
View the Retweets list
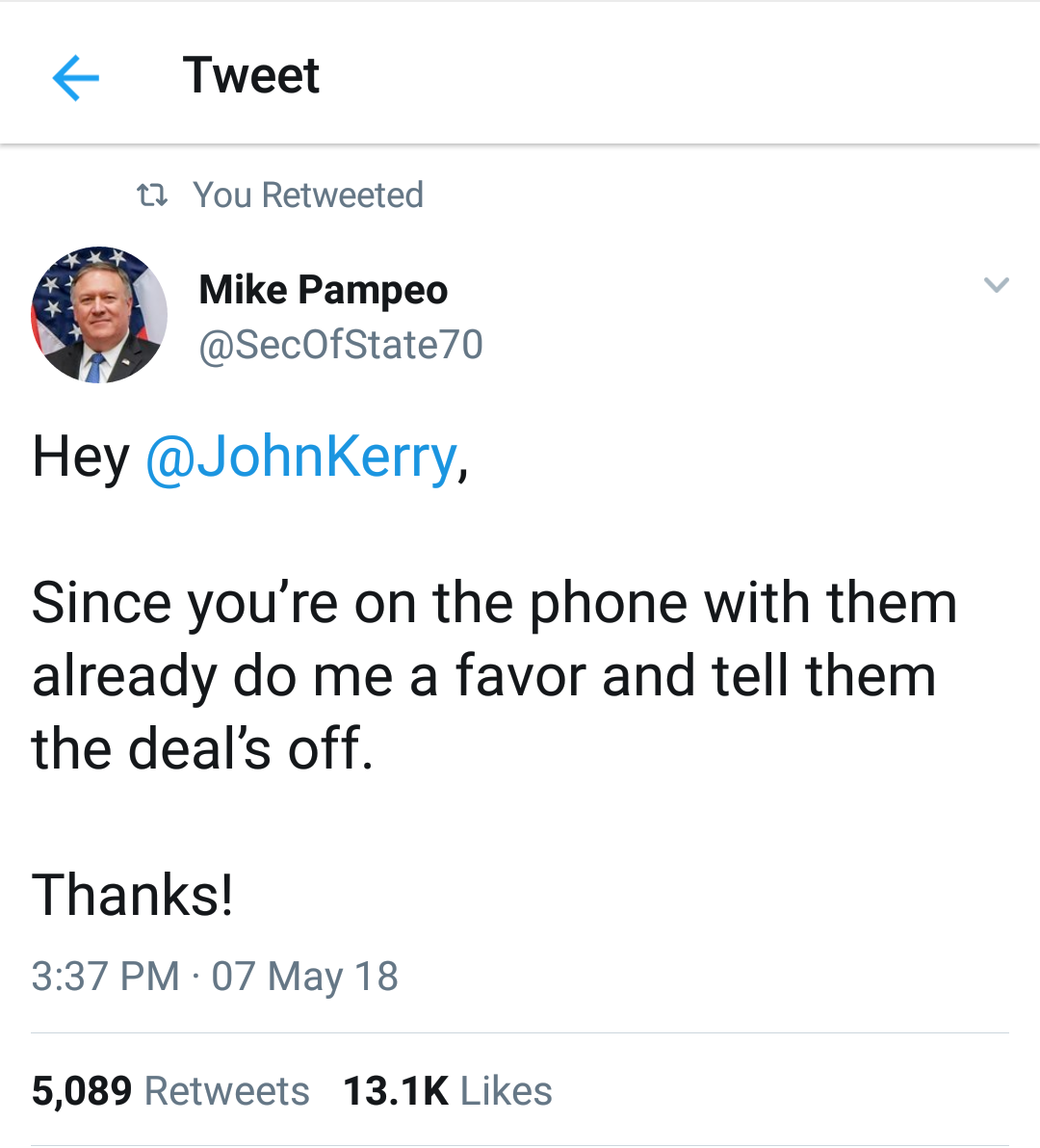click(226, 1091)
